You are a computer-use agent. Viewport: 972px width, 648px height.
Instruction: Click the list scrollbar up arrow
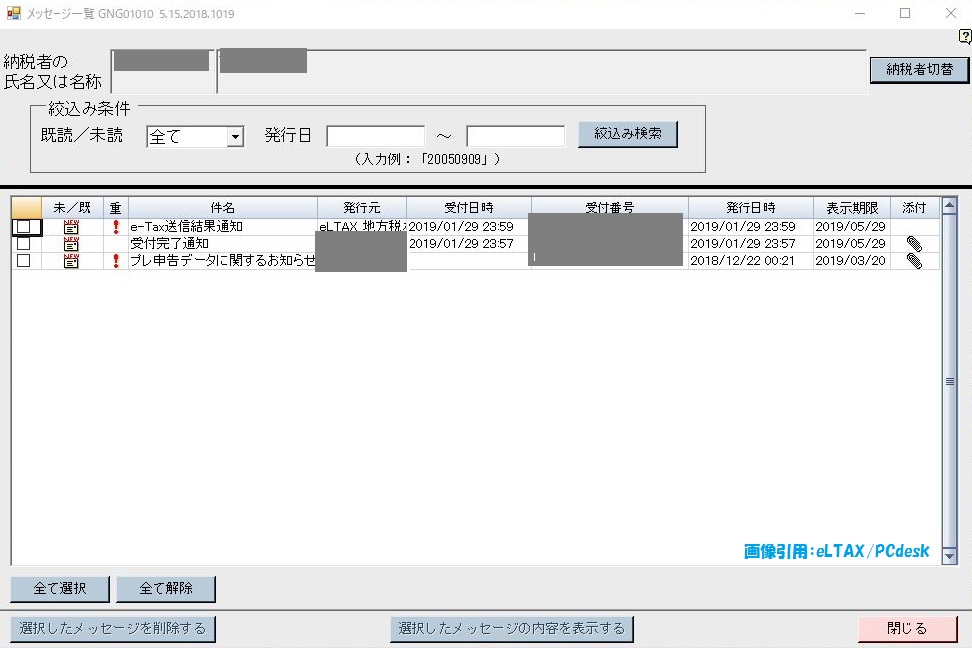click(x=949, y=205)
